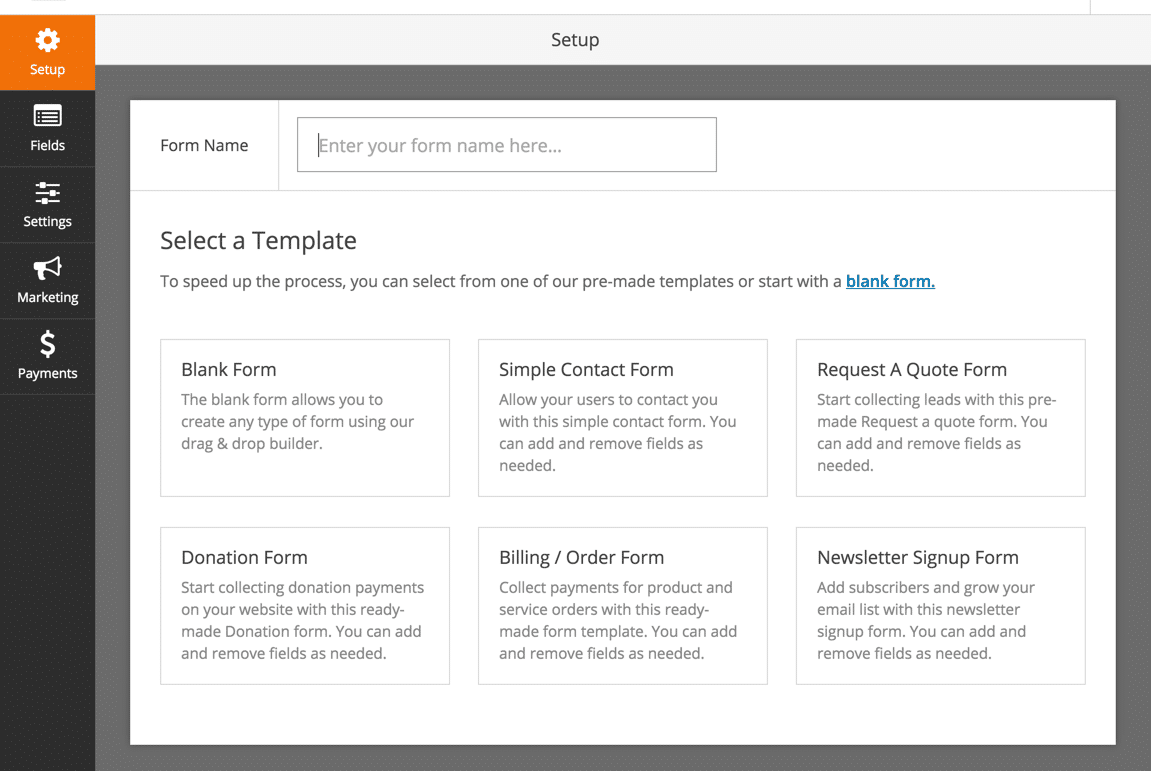Pick the Request A Quote Form template
This screenshot has height=771, width=1151.
(x=940, y=417)
